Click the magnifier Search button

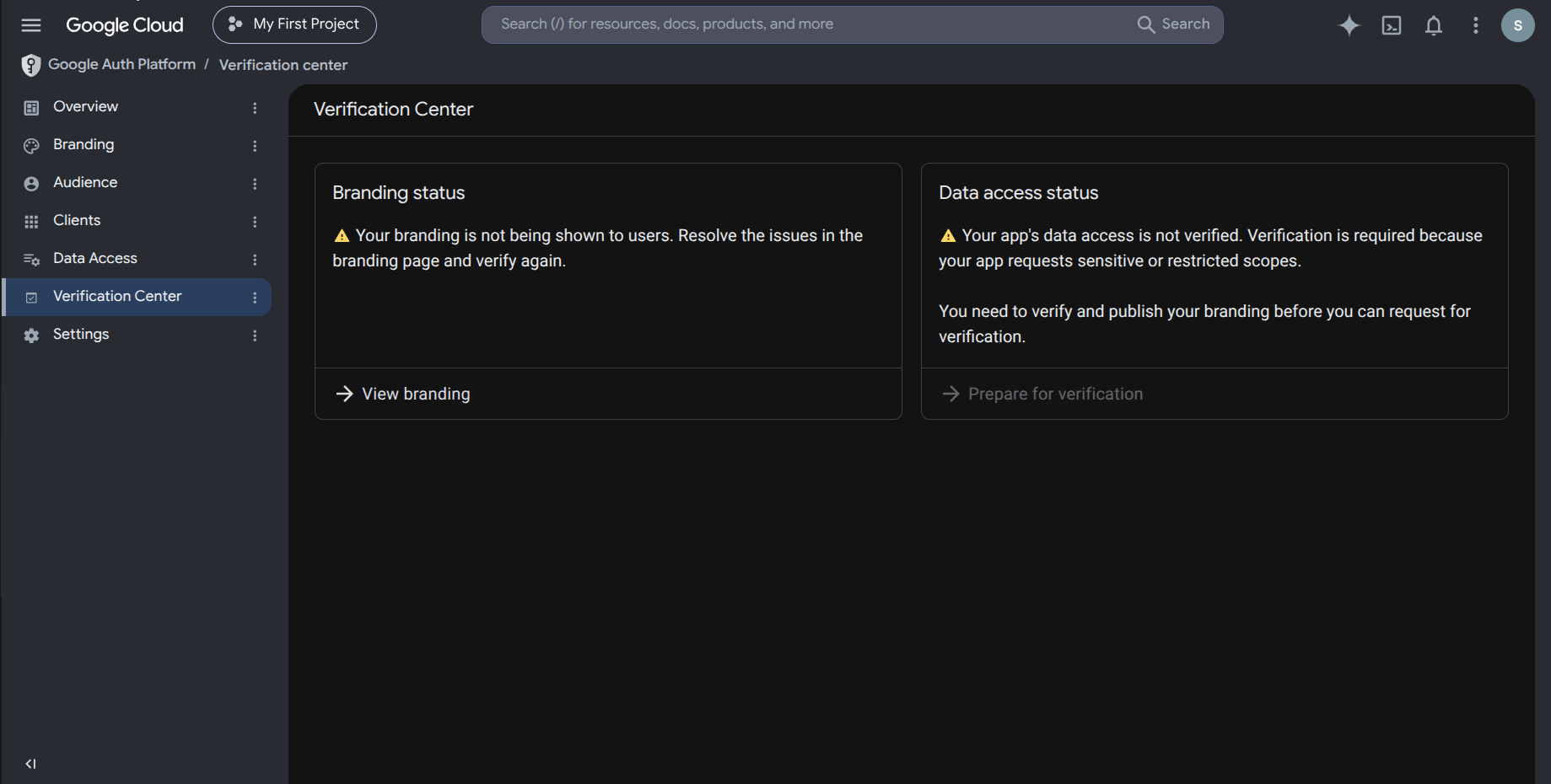coord(1174,24)
